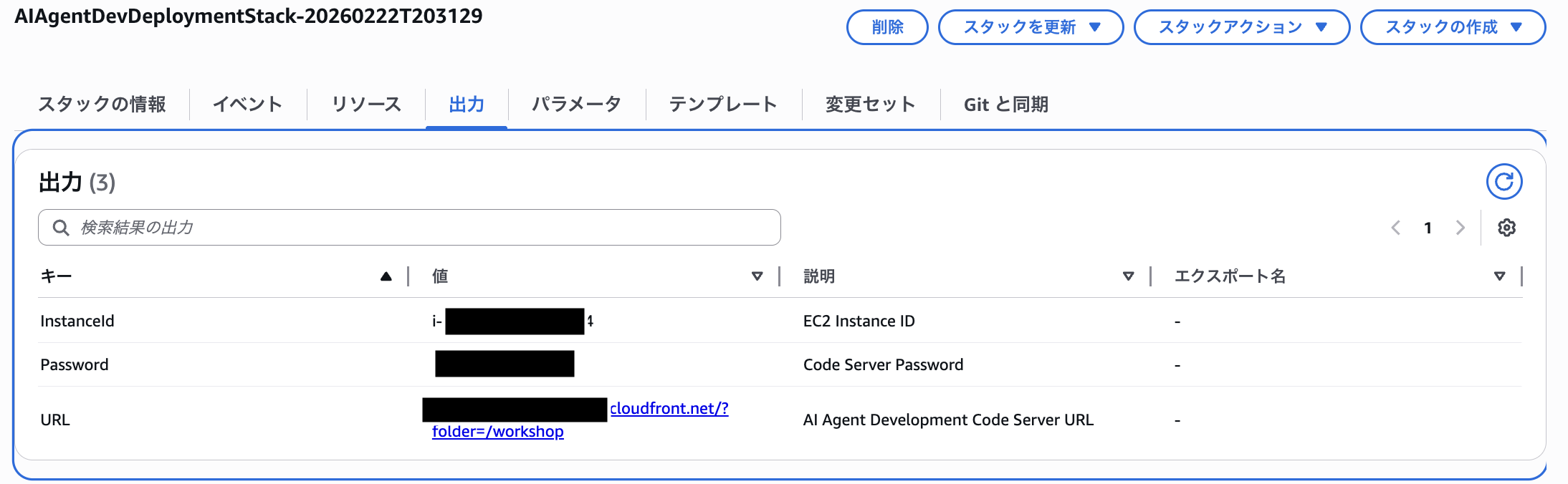
Task: Click the 値 column header label
Action: coord(440,276)
